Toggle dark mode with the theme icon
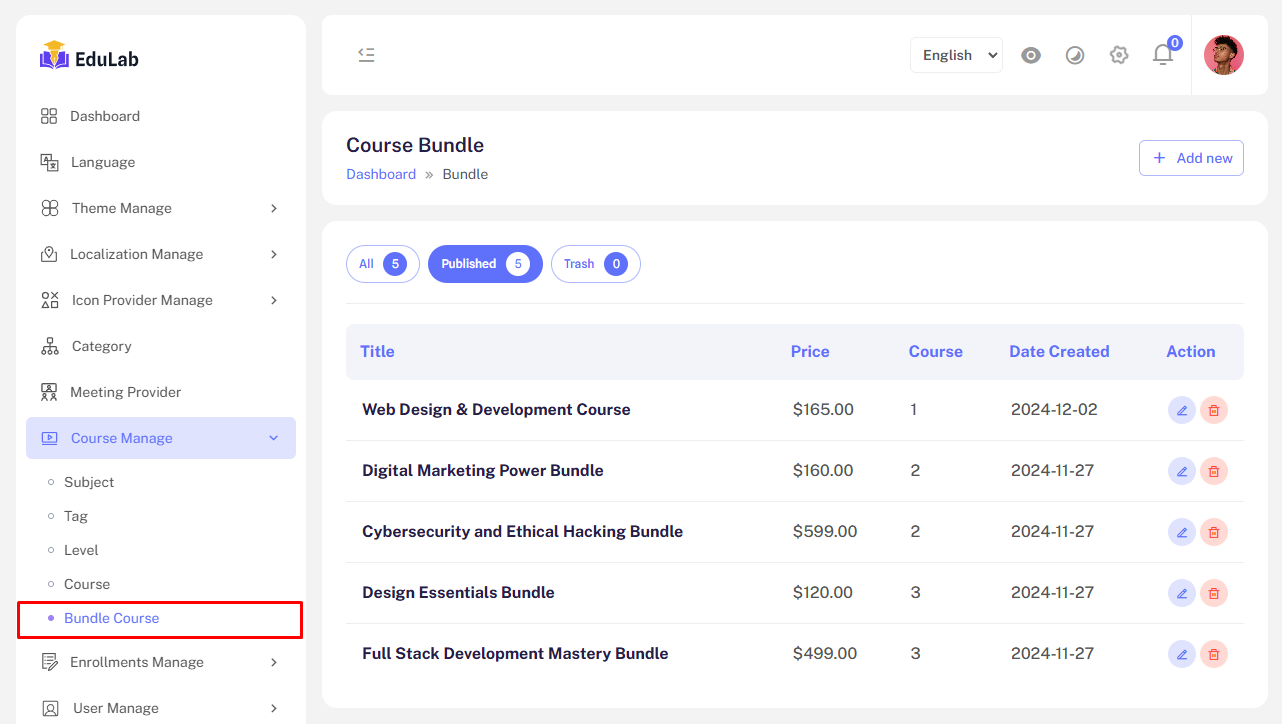Screen dimensions: 1282x724 (x=1075, y=55)
